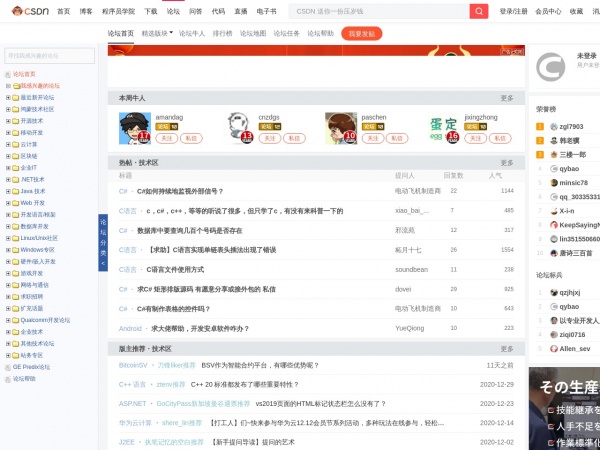The width and height of the screenshot is (600, 450).
Task: Click 韩老猿's avatar in 荣誉榜
Action: tap(554, 141)
